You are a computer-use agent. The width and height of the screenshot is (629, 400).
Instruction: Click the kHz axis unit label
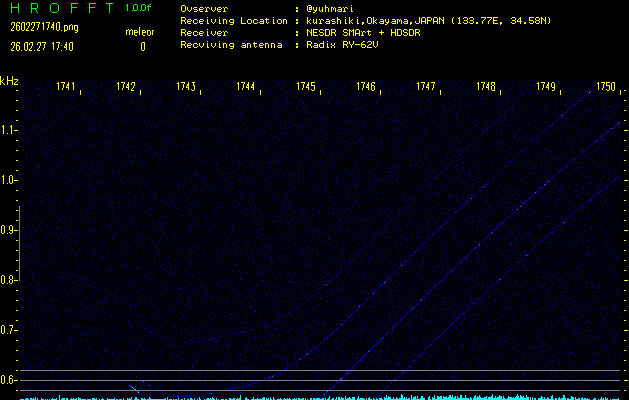pyautogui.click(x=9, y=80)
